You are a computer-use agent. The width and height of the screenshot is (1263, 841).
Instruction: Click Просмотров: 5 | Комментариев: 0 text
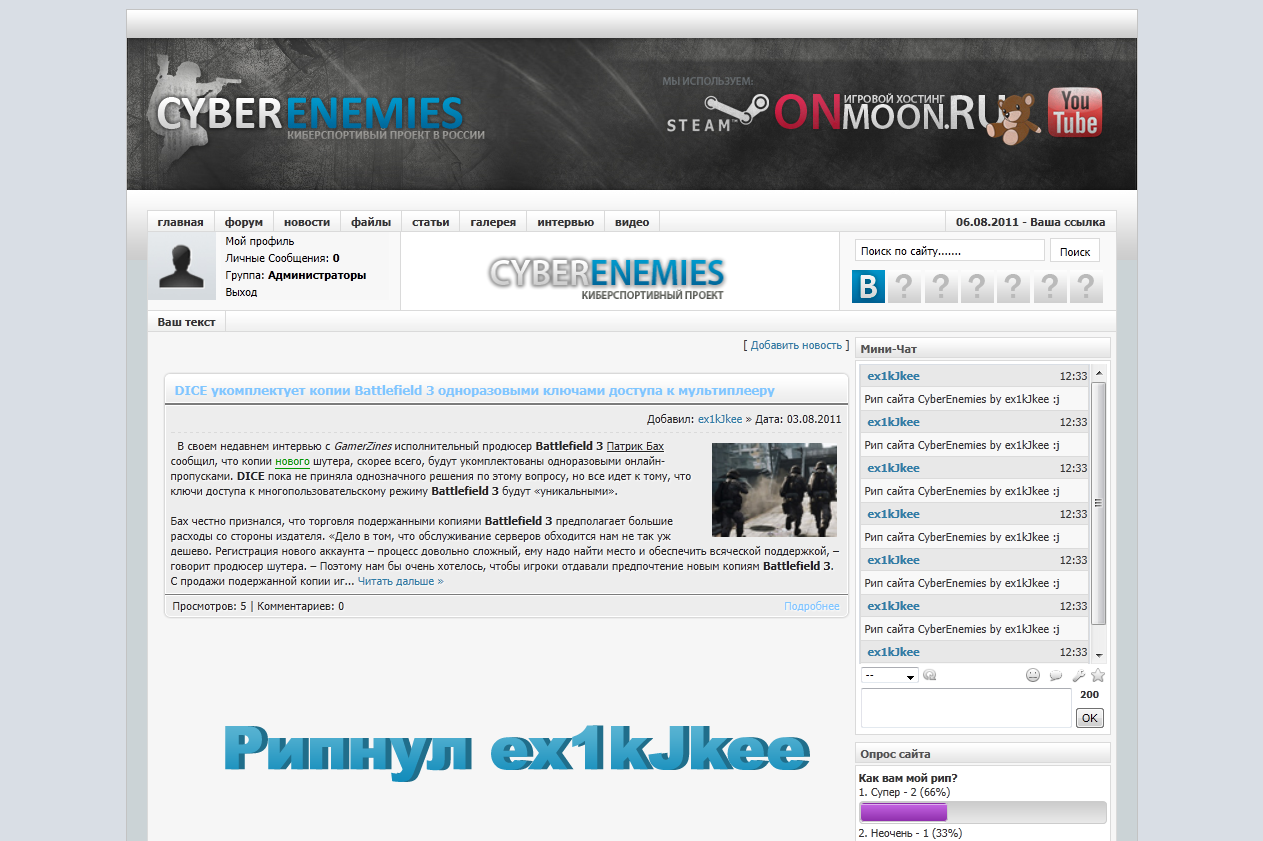tap(258, 606)
